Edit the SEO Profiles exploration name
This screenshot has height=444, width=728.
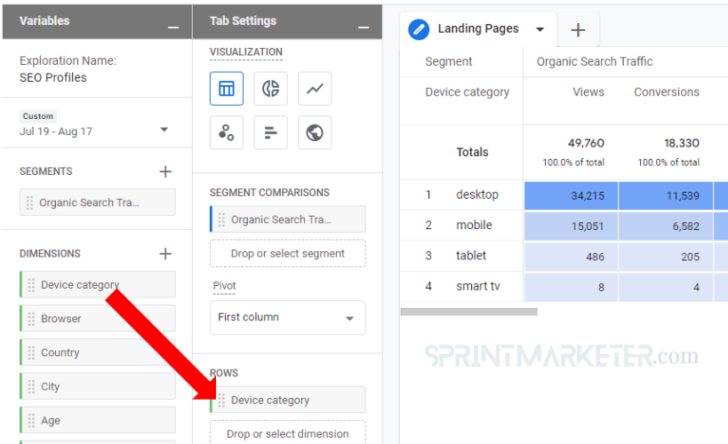53,78
